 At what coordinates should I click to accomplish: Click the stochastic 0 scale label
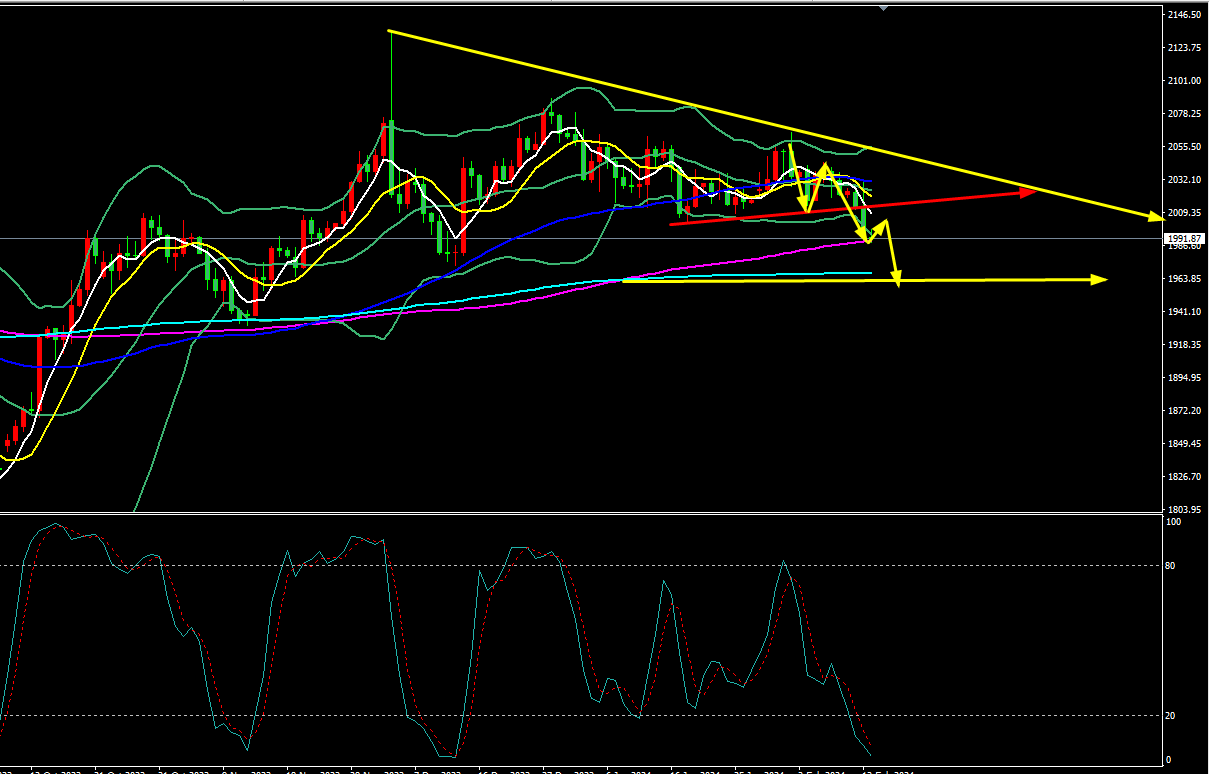[1171, 760]
